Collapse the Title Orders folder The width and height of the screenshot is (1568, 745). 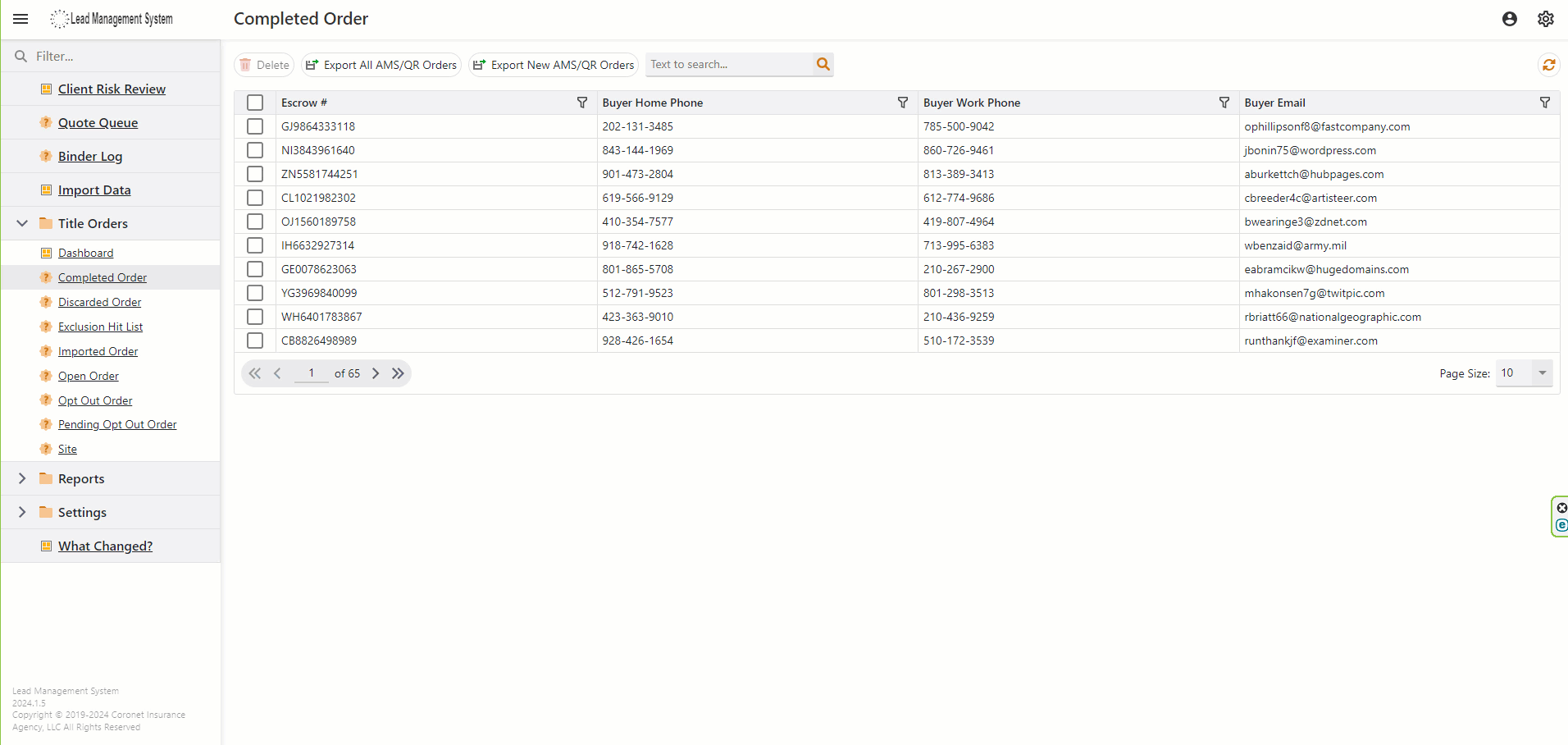pyautogui.click(x=22, y=223)
